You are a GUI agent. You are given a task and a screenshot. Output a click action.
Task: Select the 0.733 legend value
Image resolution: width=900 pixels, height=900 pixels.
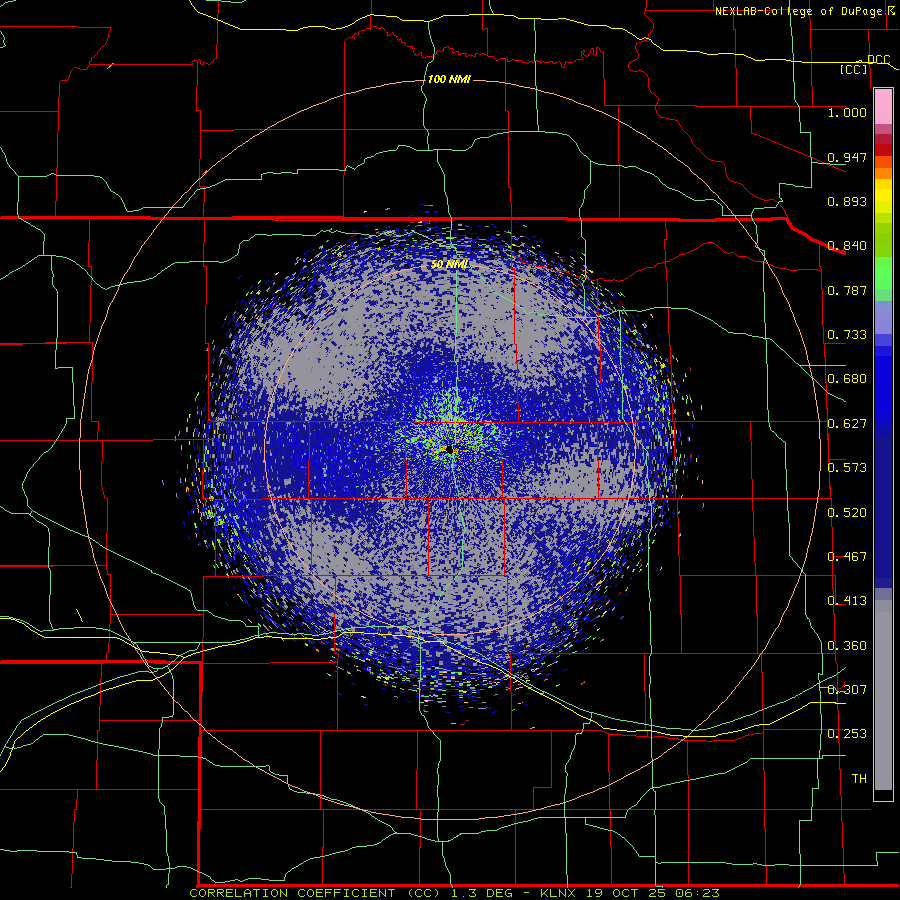(847, 335)
